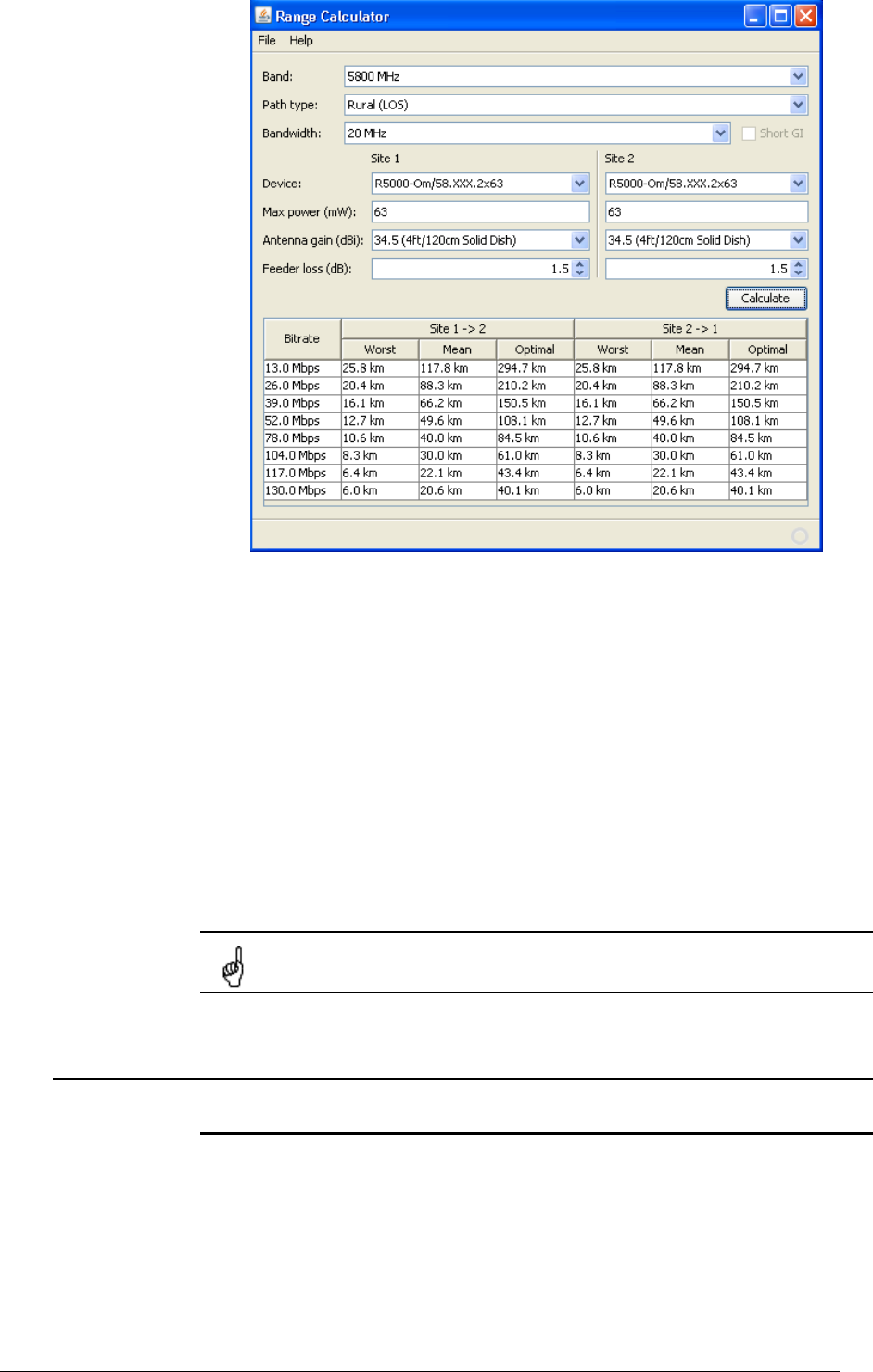The image size is (873, 1372).
Task: Increase Site 1 feeder loss with up arrow
Action: (581, 264)
